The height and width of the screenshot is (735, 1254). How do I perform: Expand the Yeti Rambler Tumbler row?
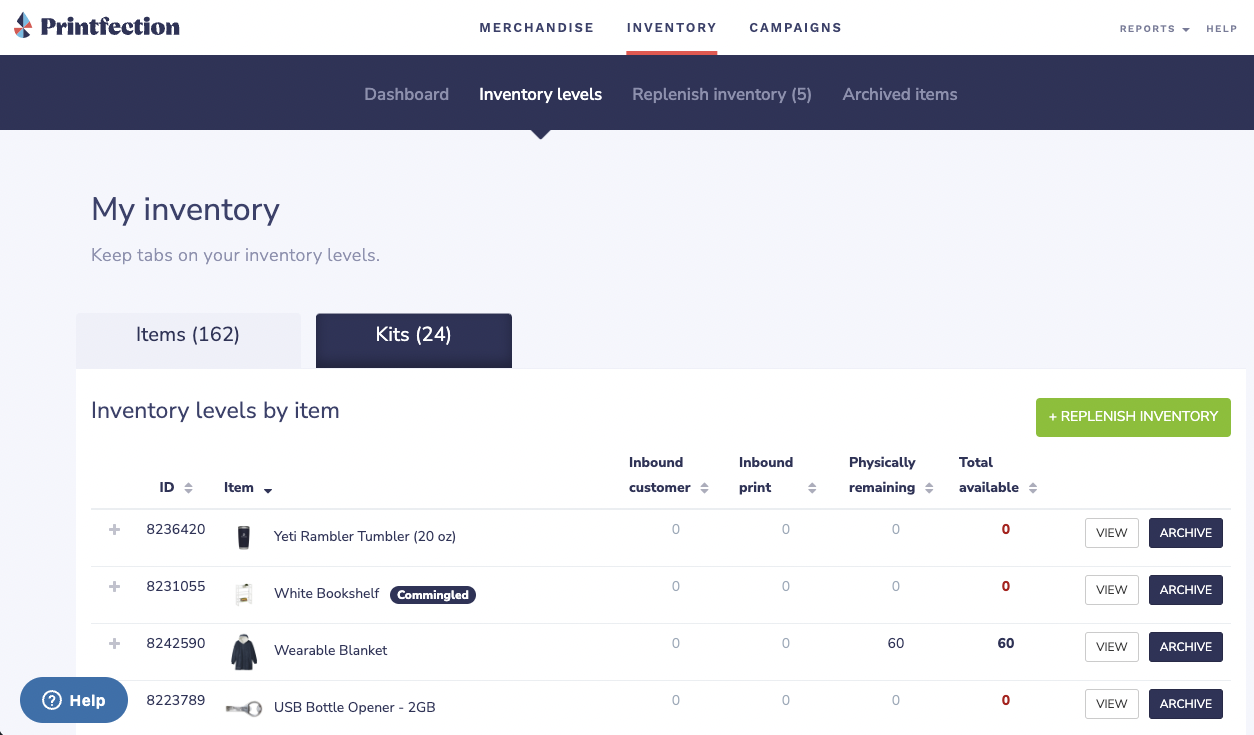click(114, 530)
